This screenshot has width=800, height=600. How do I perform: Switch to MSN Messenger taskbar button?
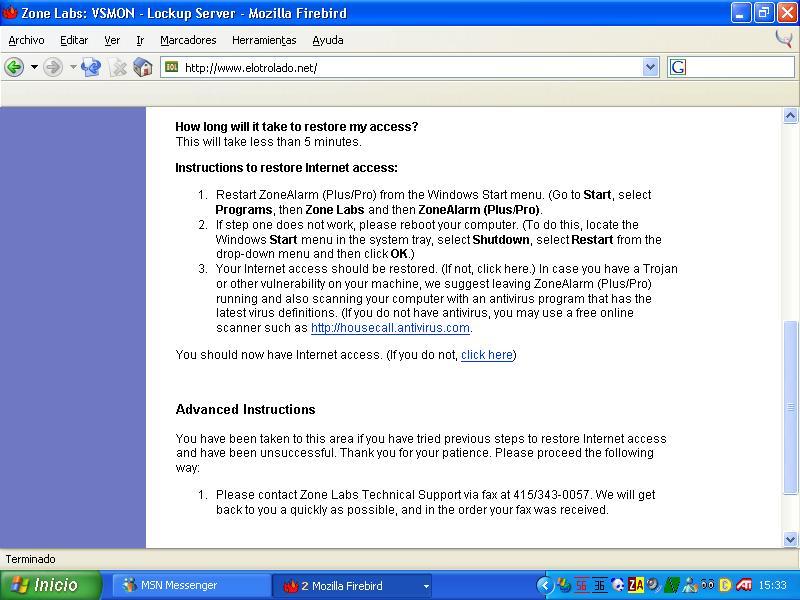(191, 585)
